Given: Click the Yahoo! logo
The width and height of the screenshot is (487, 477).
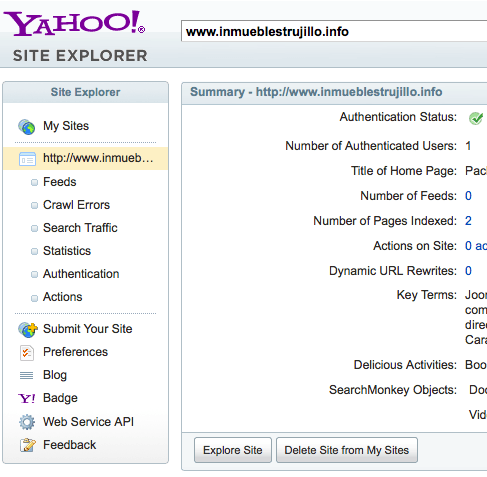Looking at the screenshot, I should tap(74, 23).
